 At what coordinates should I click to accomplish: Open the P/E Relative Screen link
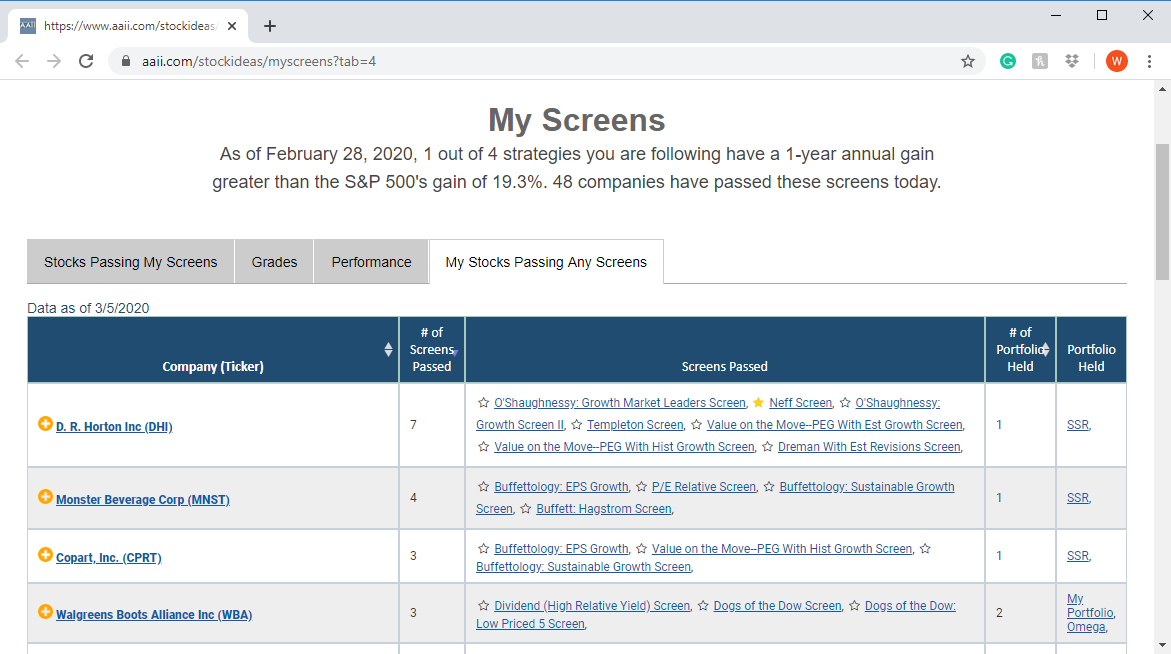(703, 487)
